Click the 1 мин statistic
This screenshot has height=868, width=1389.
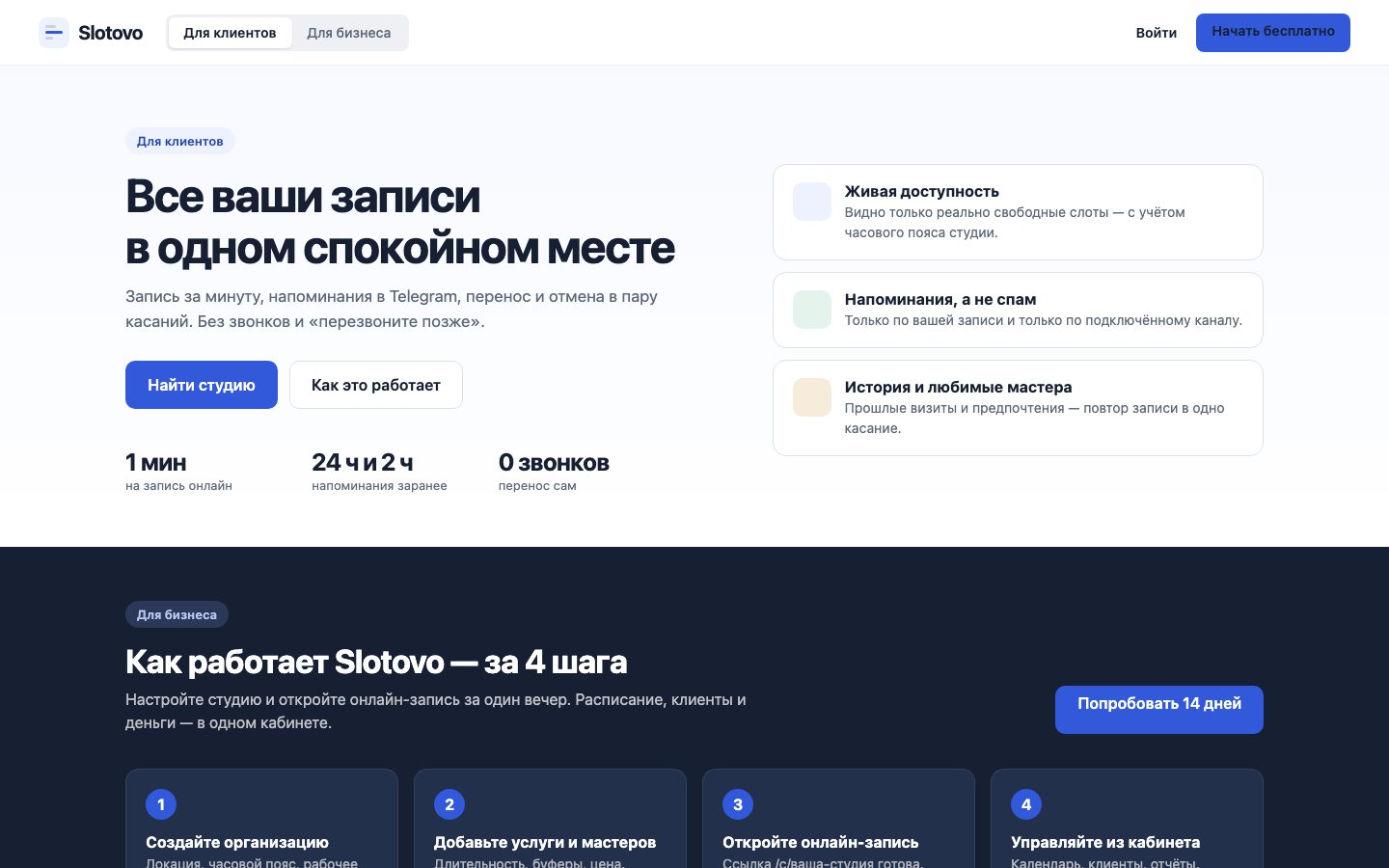point(156,463)
